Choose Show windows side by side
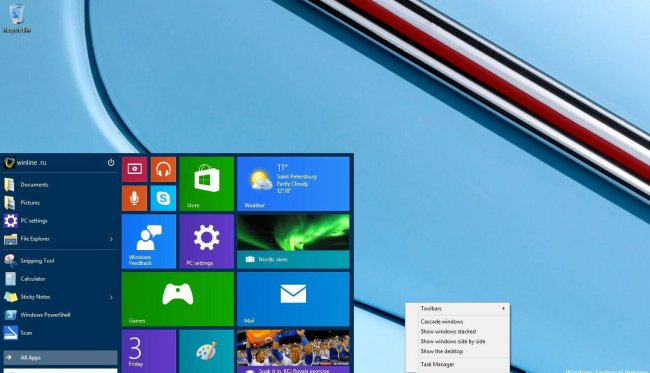This screenshot has height=373, width=650. (x=458, y=342)
